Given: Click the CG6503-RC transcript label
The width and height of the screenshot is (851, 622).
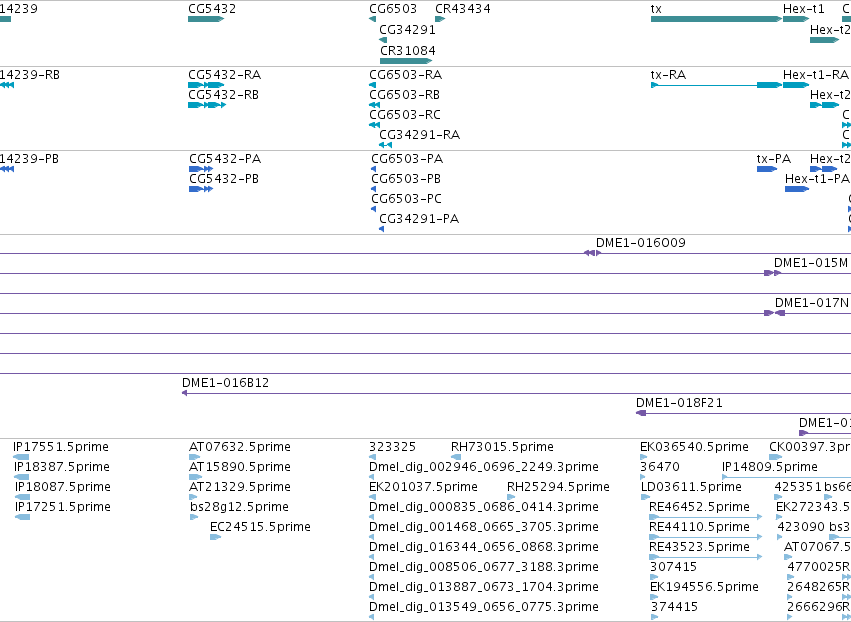Looking at the screenshot, I should click(x=405, y=115).
